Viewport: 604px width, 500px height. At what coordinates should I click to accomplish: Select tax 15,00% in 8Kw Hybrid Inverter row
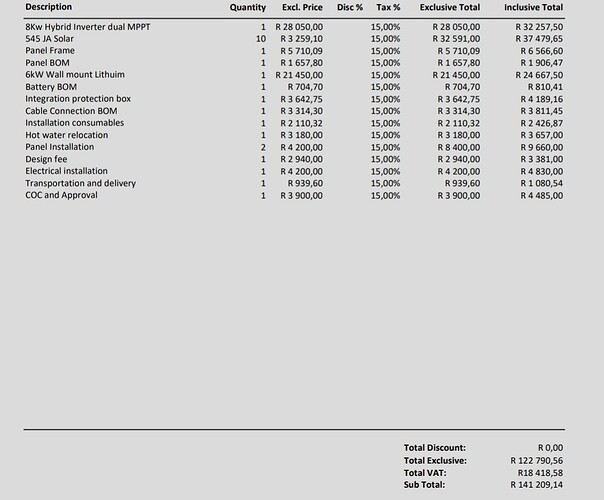click(x=386, y=27)
